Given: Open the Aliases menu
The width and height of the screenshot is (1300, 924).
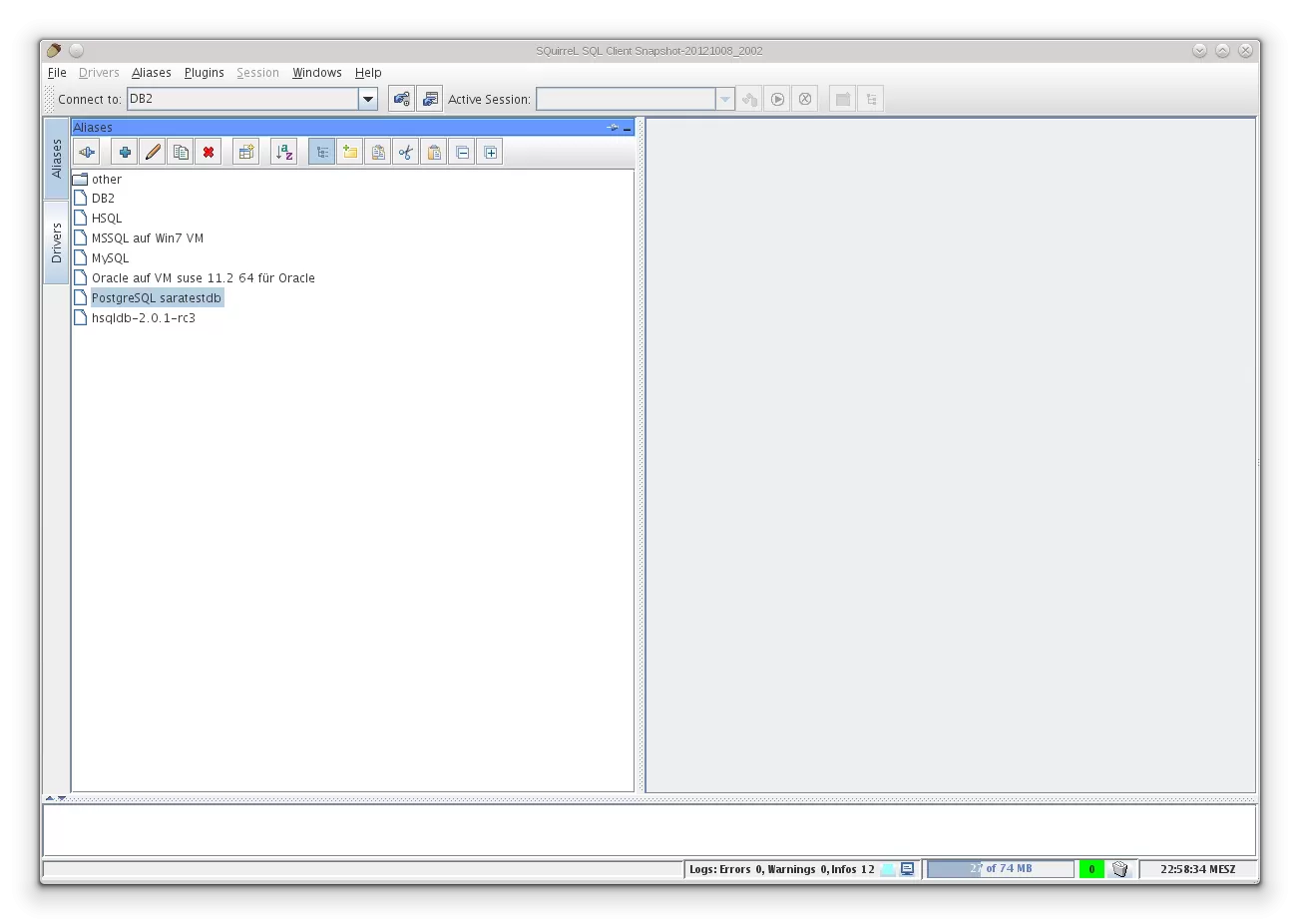Looking at the screenshot, I should coord(152,72).
